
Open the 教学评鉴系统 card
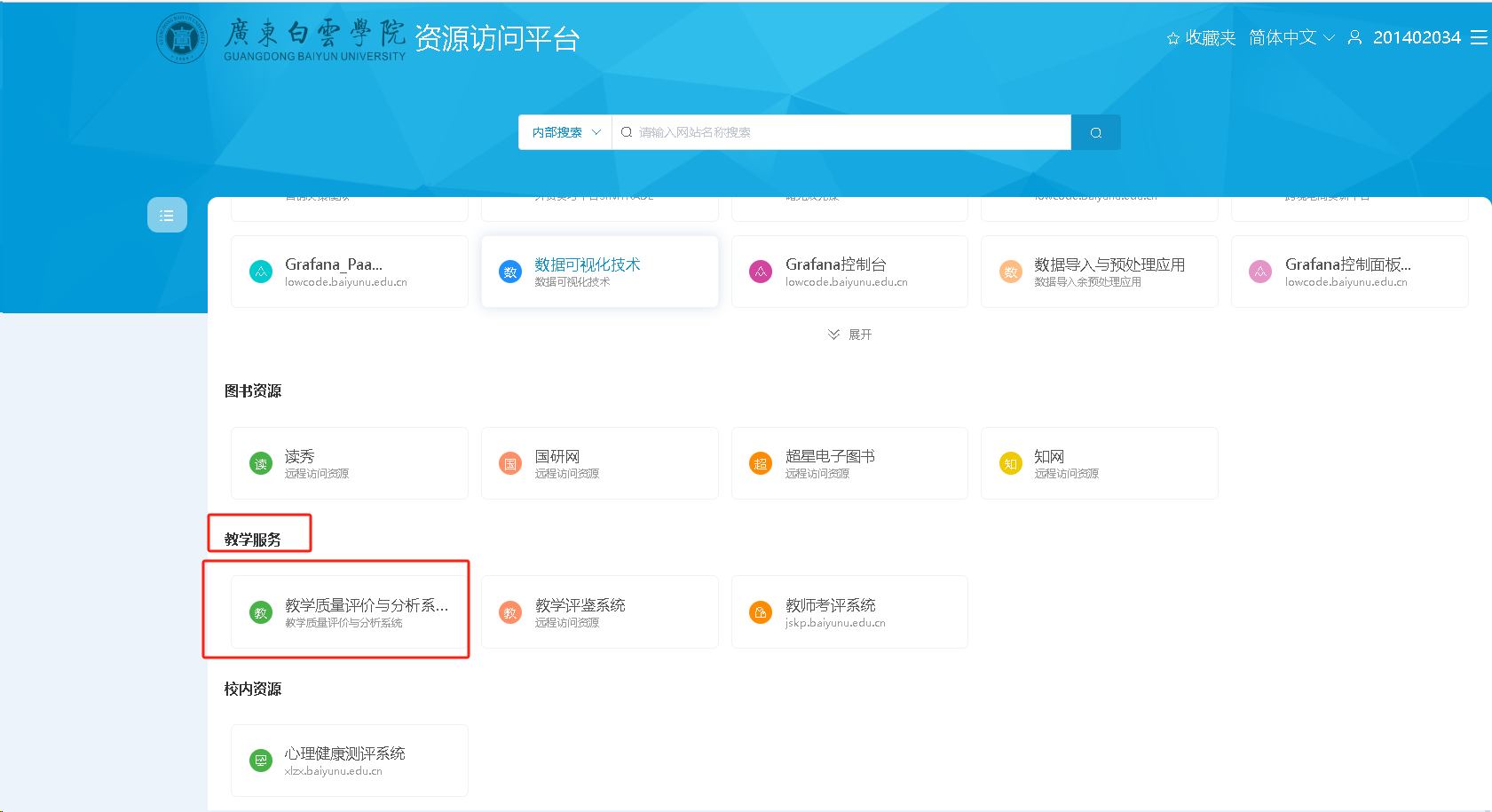(599, 611)
